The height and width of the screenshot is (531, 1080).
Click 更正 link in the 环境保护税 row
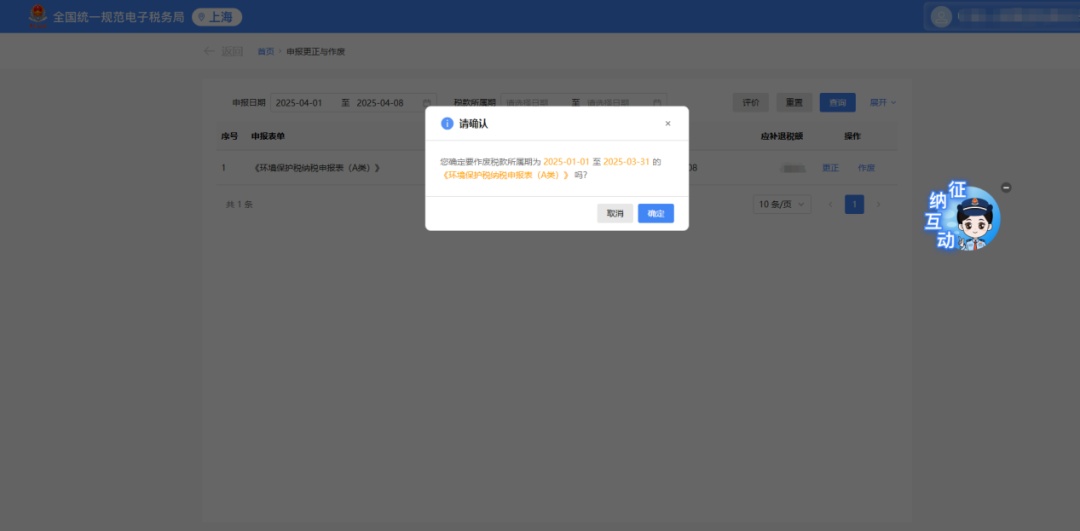(831, 167)
